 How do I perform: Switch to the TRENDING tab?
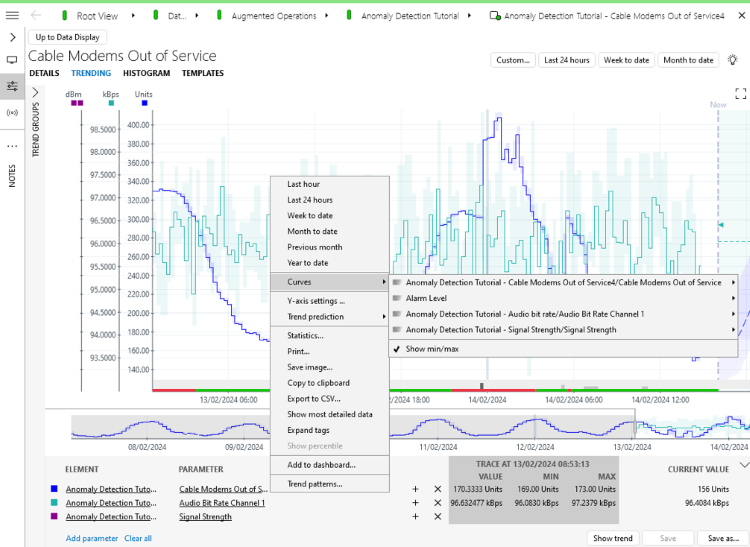tap(91, 73)
